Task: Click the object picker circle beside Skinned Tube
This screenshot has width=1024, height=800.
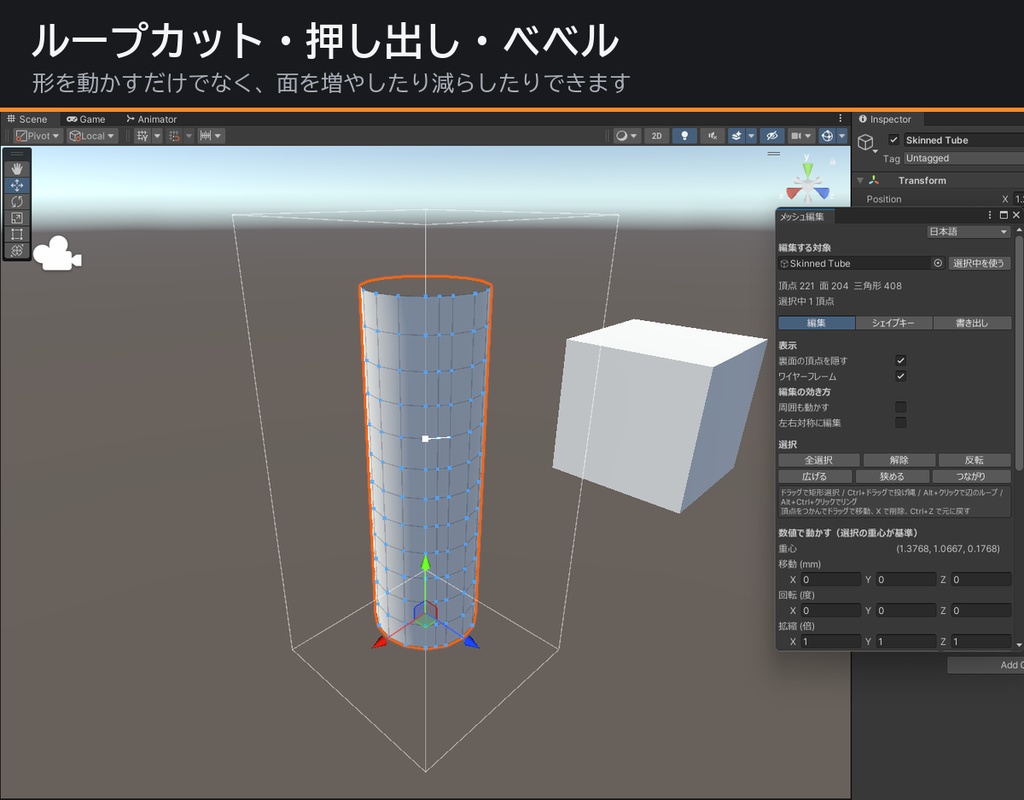Action: (x=938, y=263)
